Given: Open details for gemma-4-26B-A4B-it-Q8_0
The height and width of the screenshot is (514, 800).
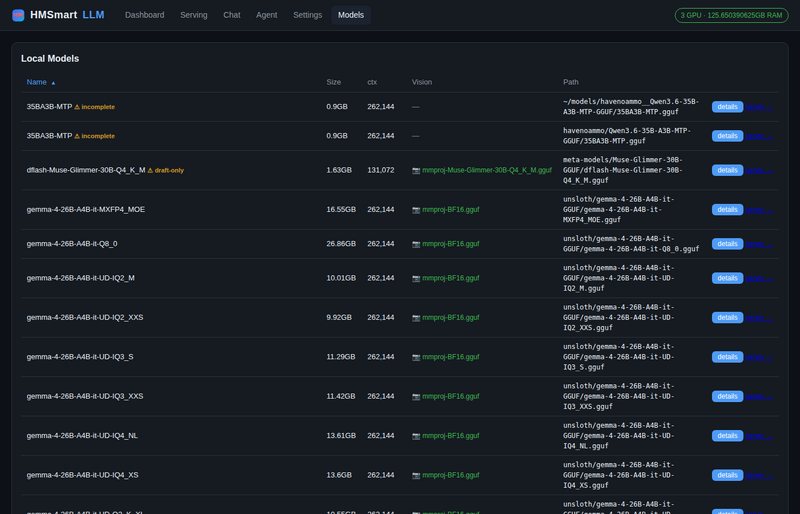Looking at the screenshot, I should coord(728,243).
